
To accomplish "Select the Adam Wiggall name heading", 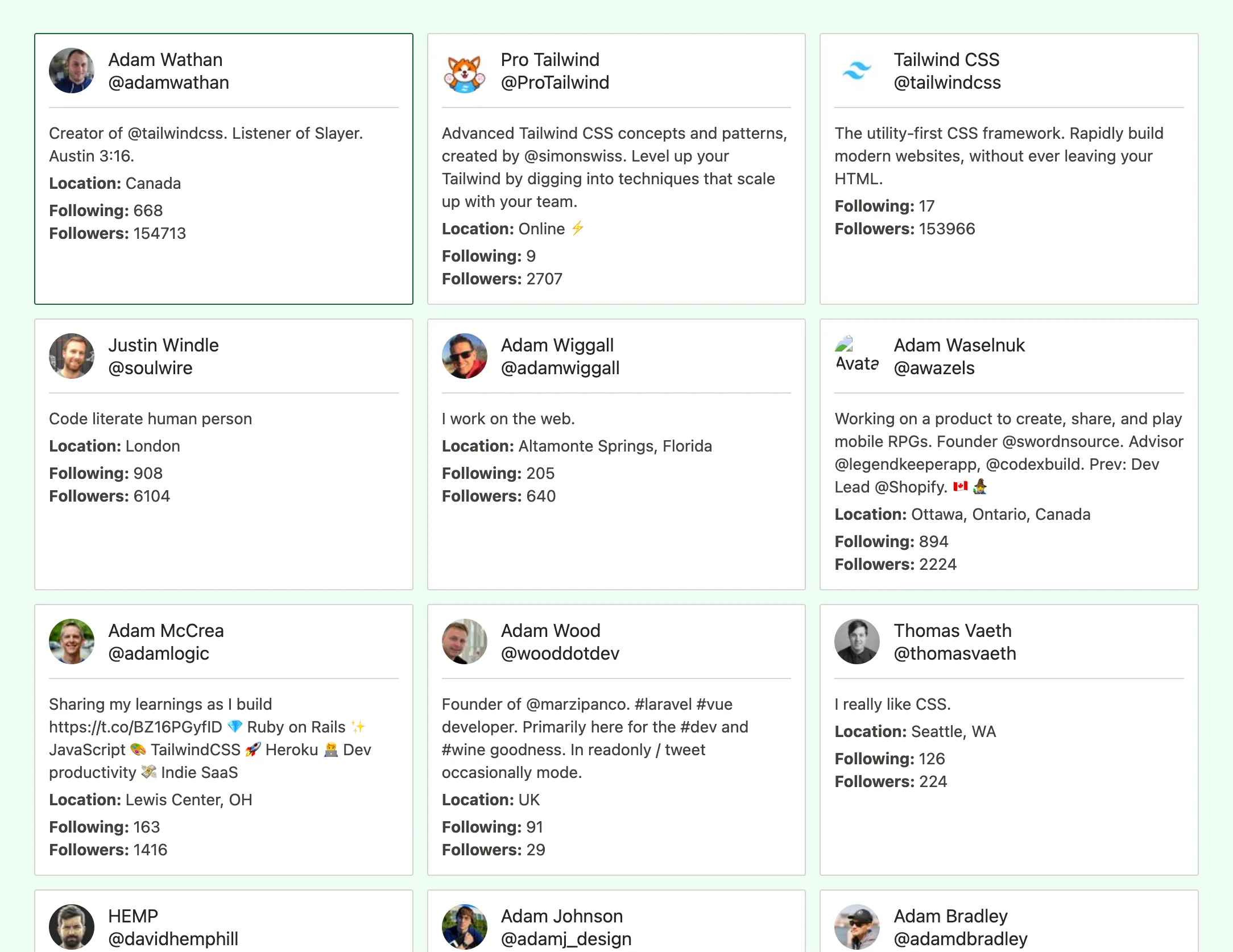I will 557,345.
